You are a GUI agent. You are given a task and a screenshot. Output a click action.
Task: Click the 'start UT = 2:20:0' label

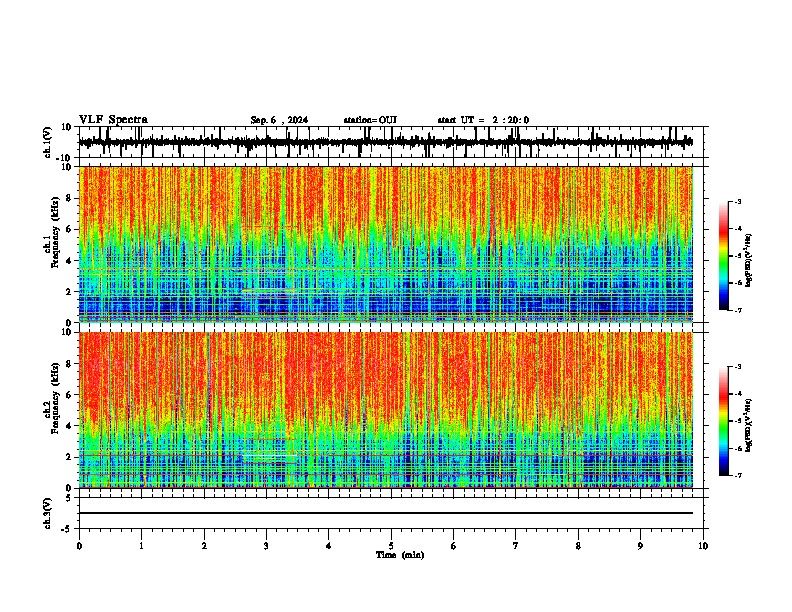point(483,120)
